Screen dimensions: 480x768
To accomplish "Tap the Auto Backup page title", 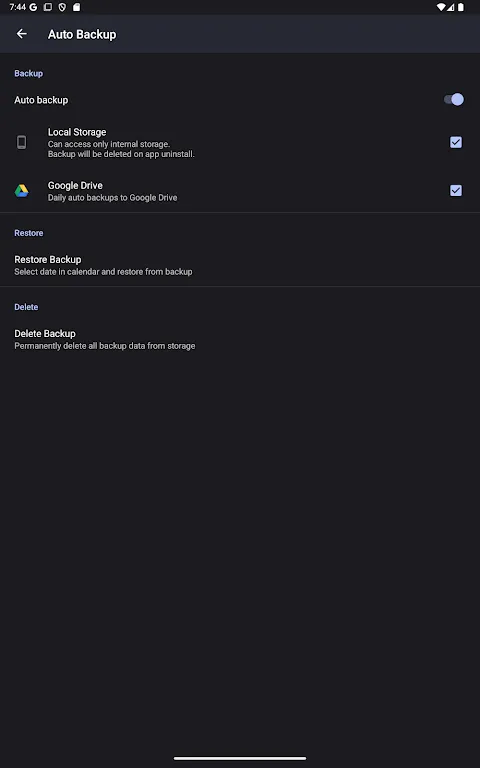I will tap(82, 34).
